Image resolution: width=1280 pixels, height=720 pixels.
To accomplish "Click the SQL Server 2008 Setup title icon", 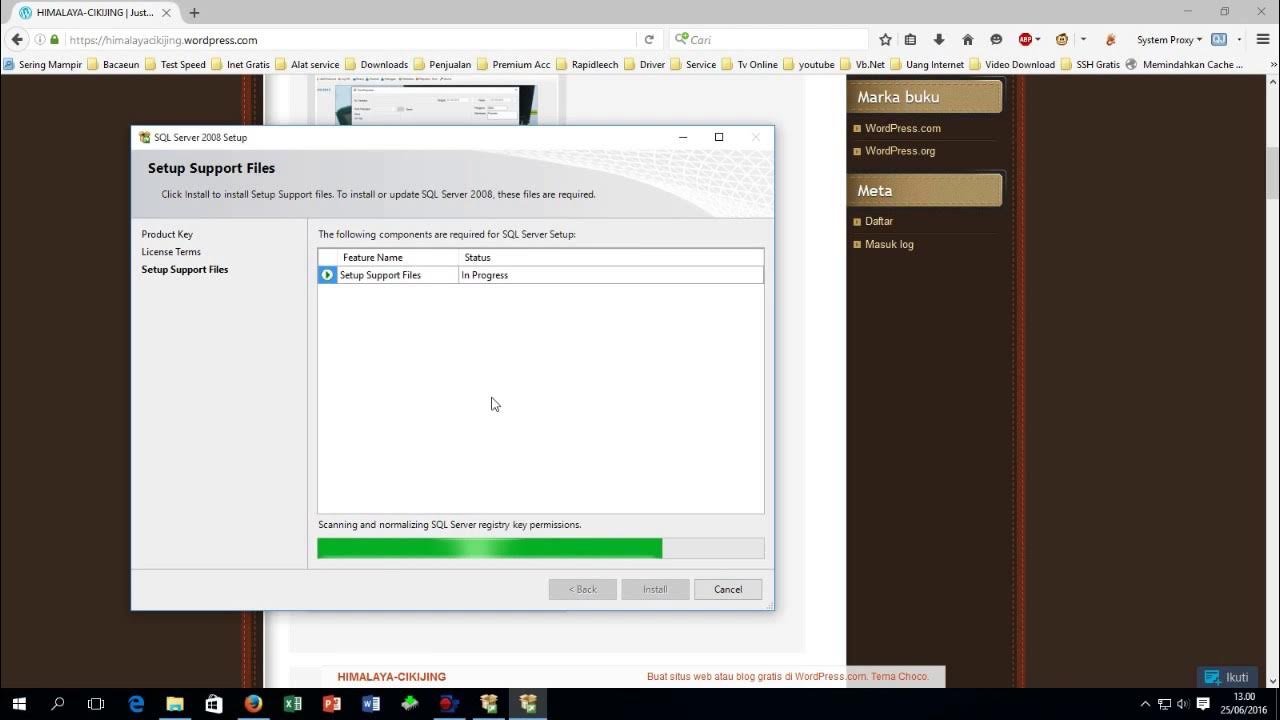I will point(144,137).
